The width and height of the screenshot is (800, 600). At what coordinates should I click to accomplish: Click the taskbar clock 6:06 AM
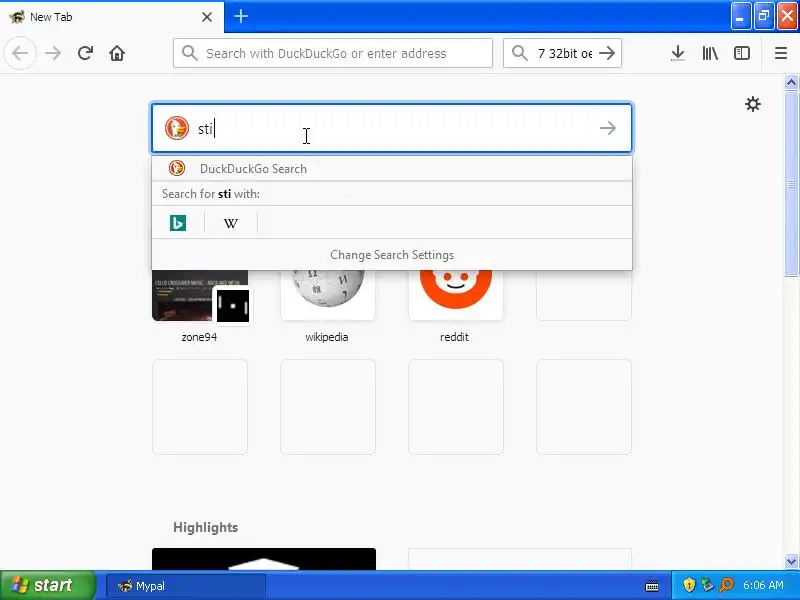coord(763,585)
